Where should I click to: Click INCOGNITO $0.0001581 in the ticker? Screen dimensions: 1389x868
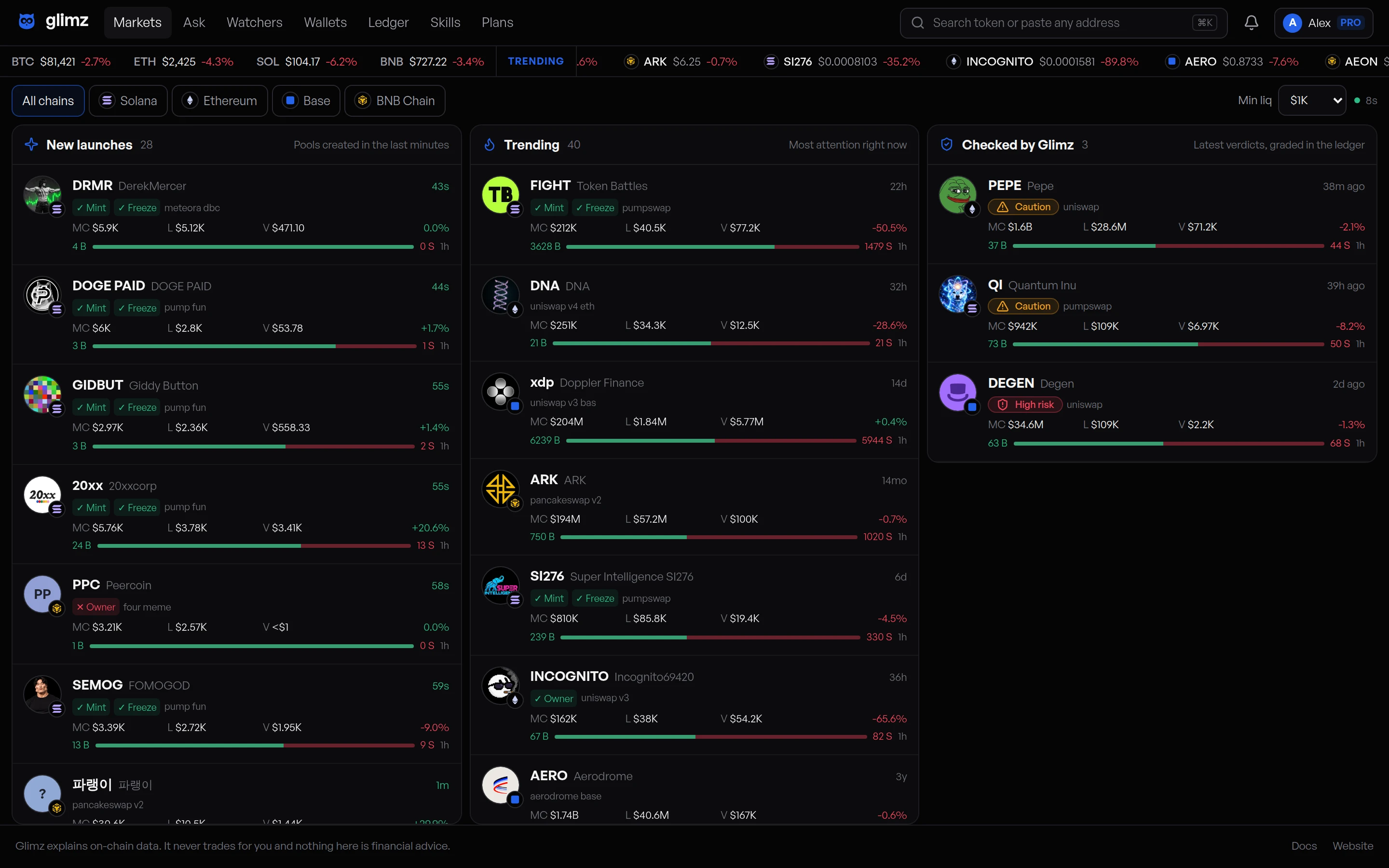[x=1042, y=61]
